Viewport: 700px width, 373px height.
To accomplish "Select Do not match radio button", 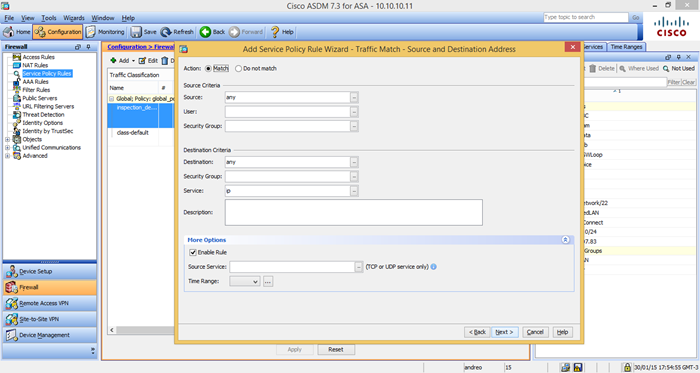I will pos(238,69).
